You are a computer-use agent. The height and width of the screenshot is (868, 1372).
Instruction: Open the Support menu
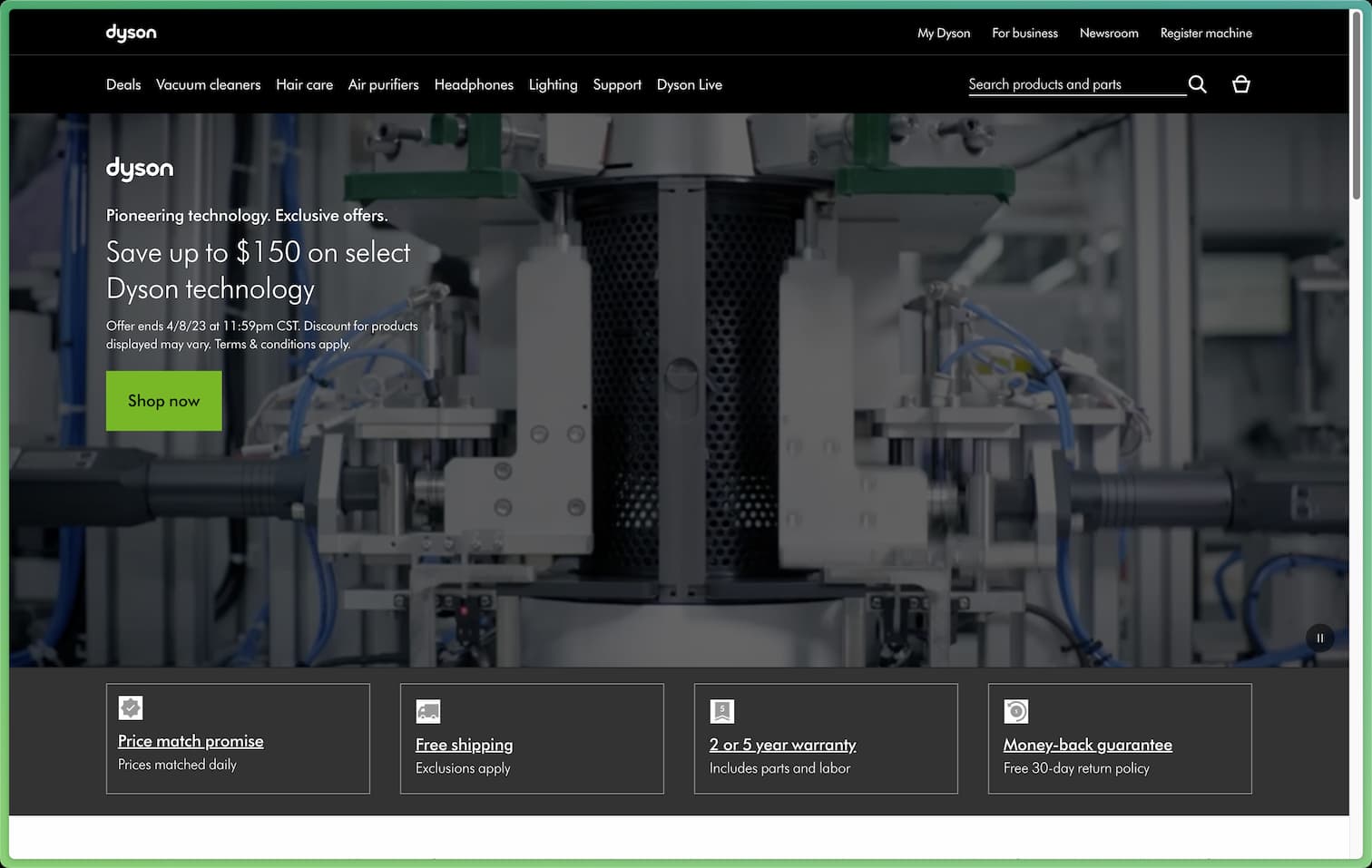tap(617, 84)
